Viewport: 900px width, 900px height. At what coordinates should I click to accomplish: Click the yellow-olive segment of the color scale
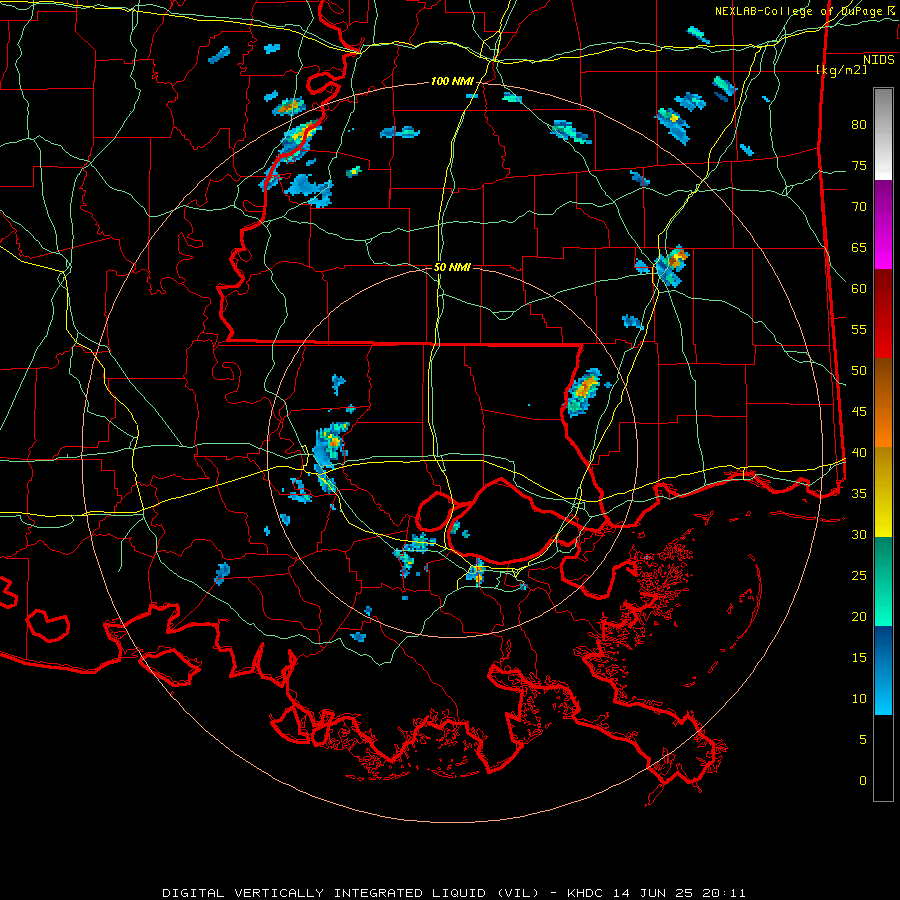click(883, 492)
